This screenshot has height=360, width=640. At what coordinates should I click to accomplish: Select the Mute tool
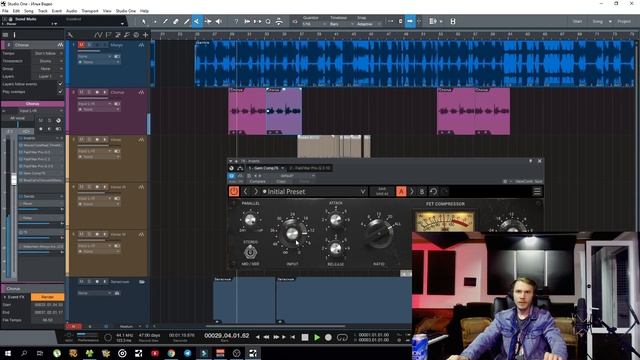click(208, 21)
